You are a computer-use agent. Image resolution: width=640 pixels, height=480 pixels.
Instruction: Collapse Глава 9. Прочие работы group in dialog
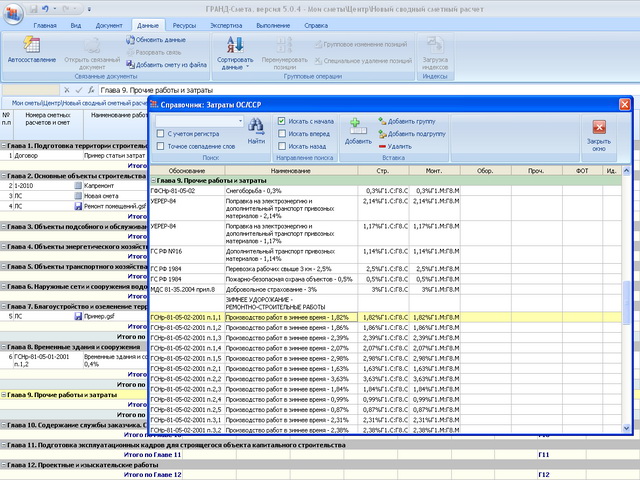point(154,180)
